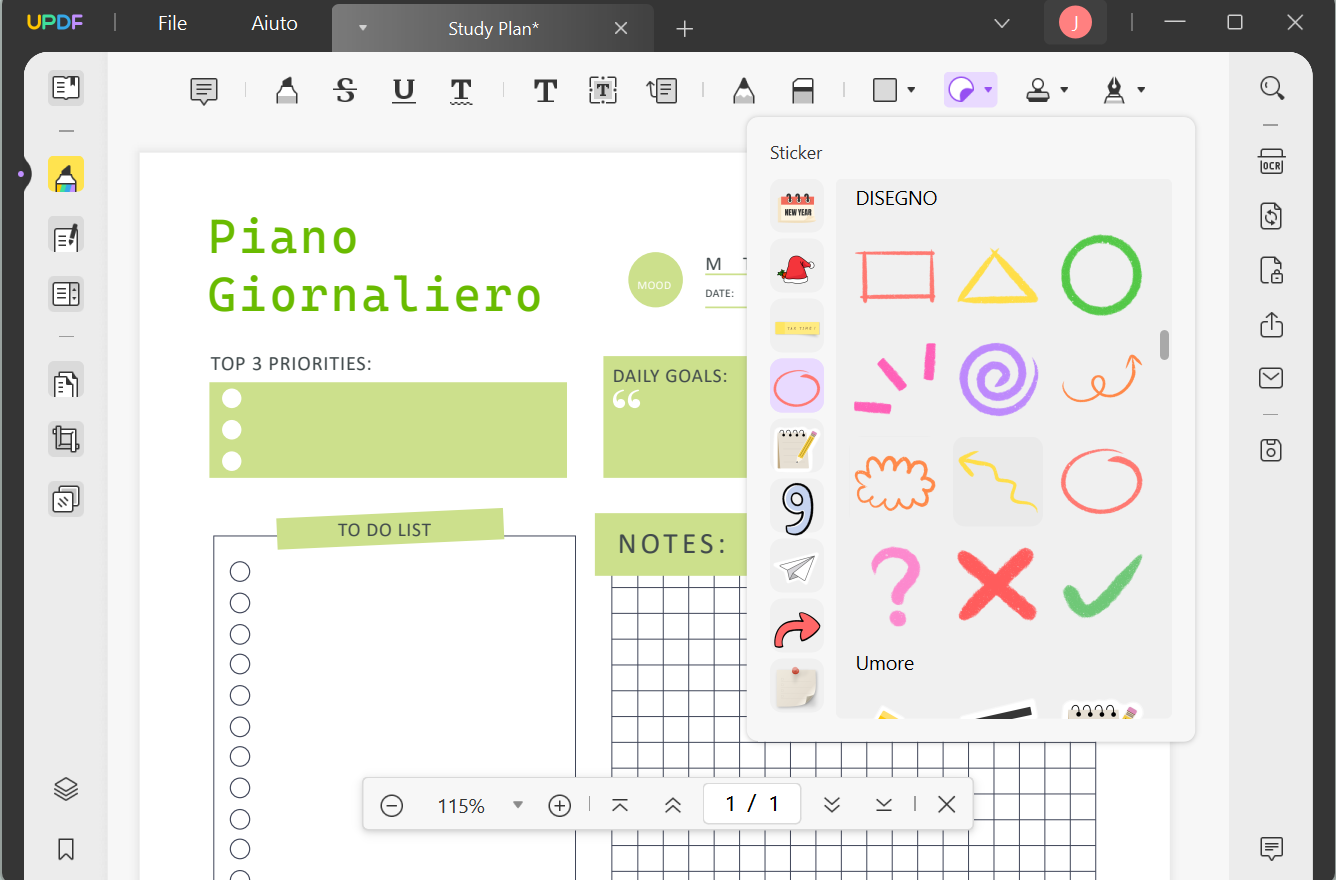Screen dimensions: 1336x880
Task: Select the strikethrough annotation tool
Action: point(345,90)
